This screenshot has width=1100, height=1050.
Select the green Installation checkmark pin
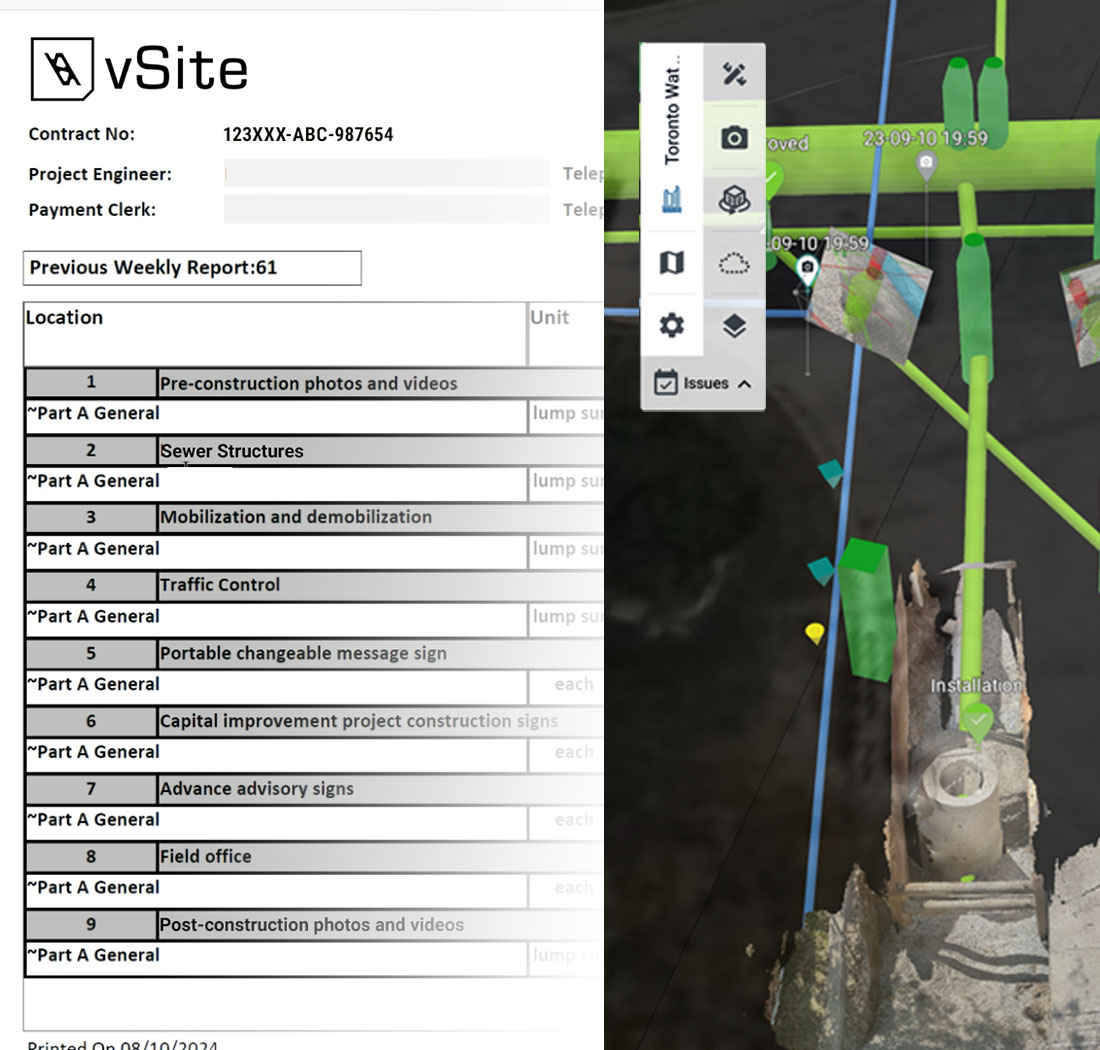point(978,719)
